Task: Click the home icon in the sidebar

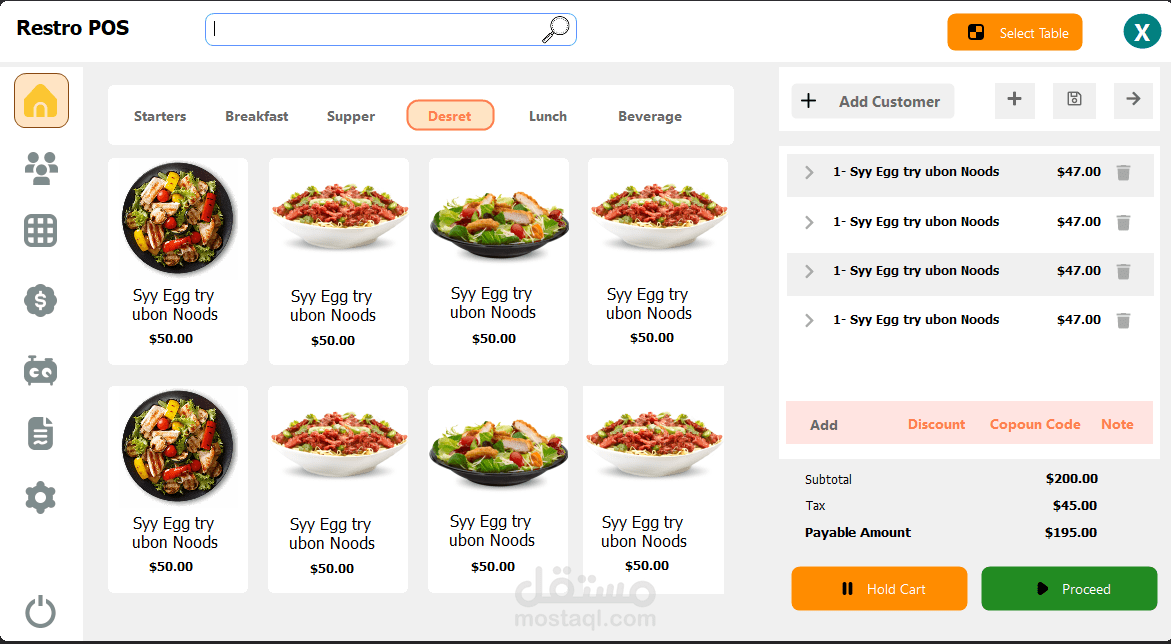Action: (40, 101)
